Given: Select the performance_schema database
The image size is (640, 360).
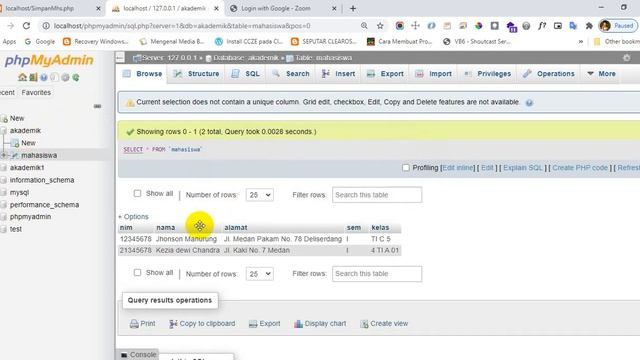Looking at the screenshot, I should pyautogui.click(x=44, y=205).
